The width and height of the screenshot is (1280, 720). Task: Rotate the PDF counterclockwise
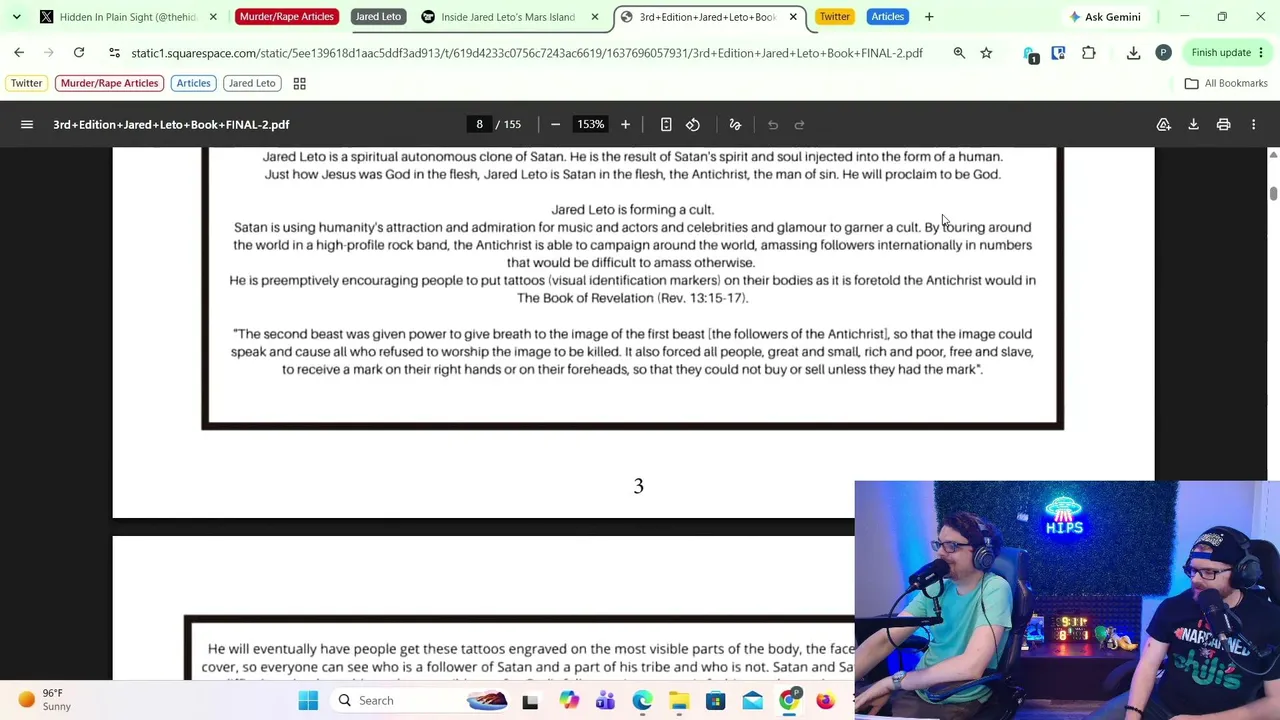(x=693, y=125)
